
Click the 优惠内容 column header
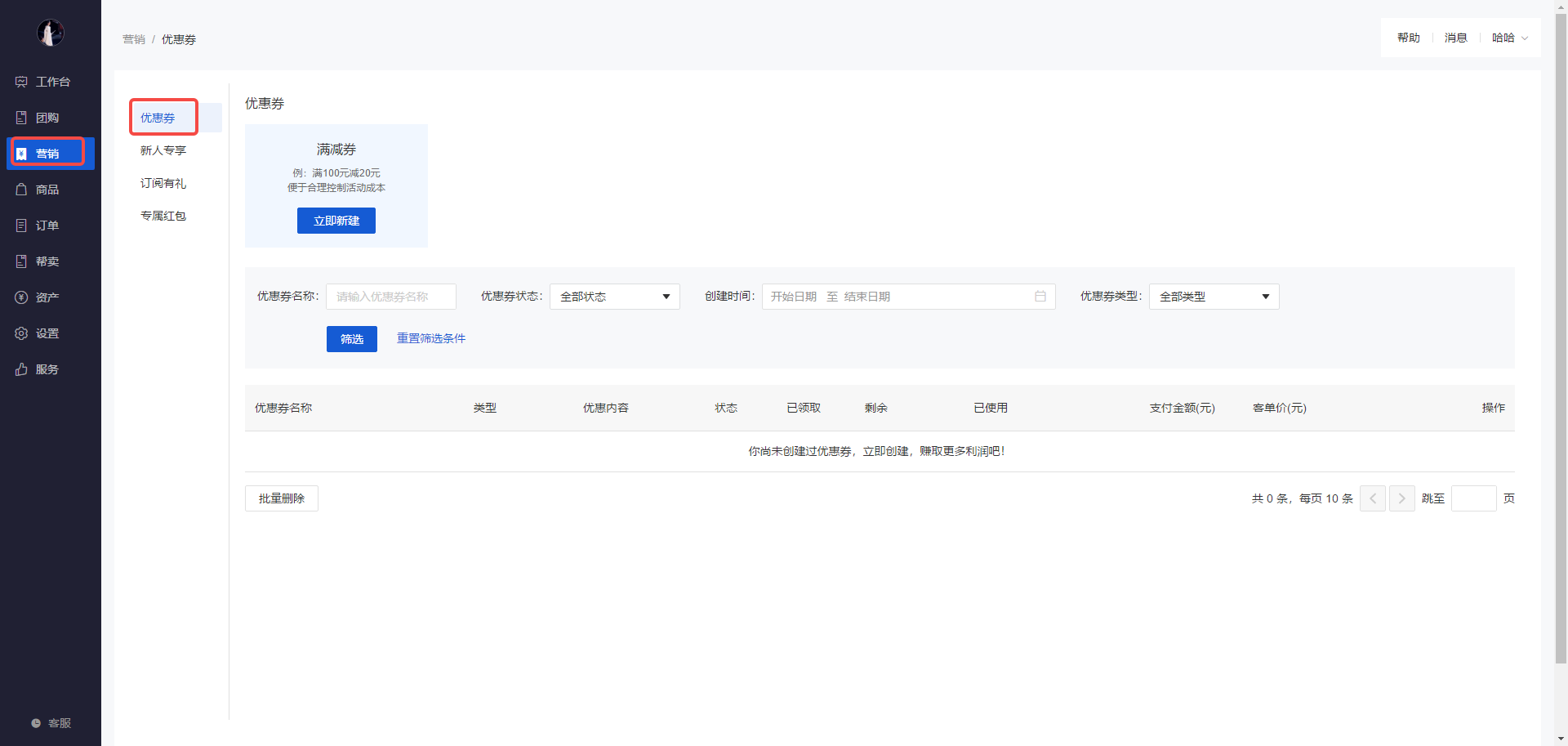click(606, 408)
